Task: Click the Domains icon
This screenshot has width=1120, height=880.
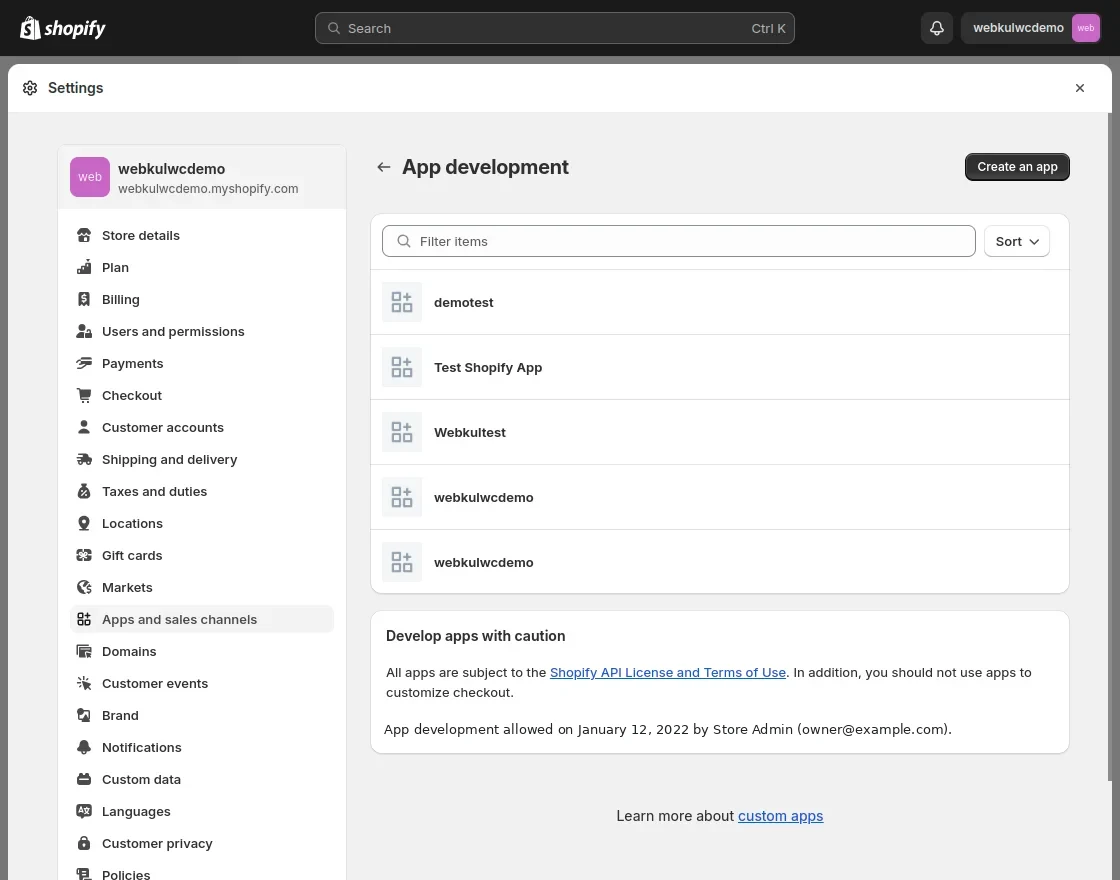Action: click(x=84, y=651)
